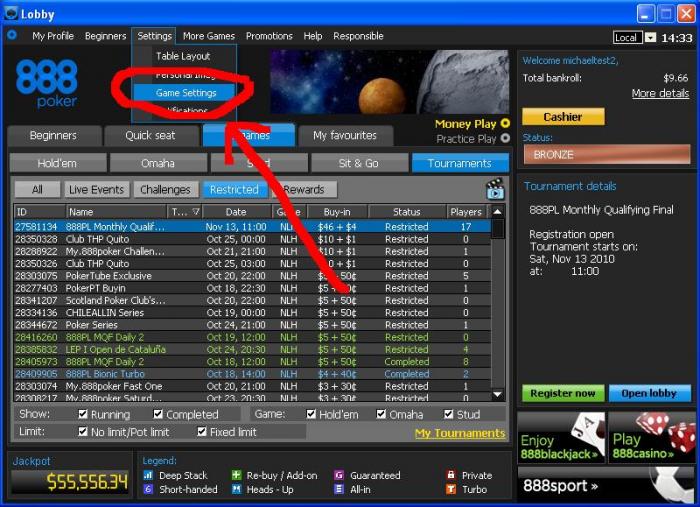Viewport: 700px width, 507px height.
Task: Toggle the No limit/Pot limit checkbox
Action: [x=83, y=431]
